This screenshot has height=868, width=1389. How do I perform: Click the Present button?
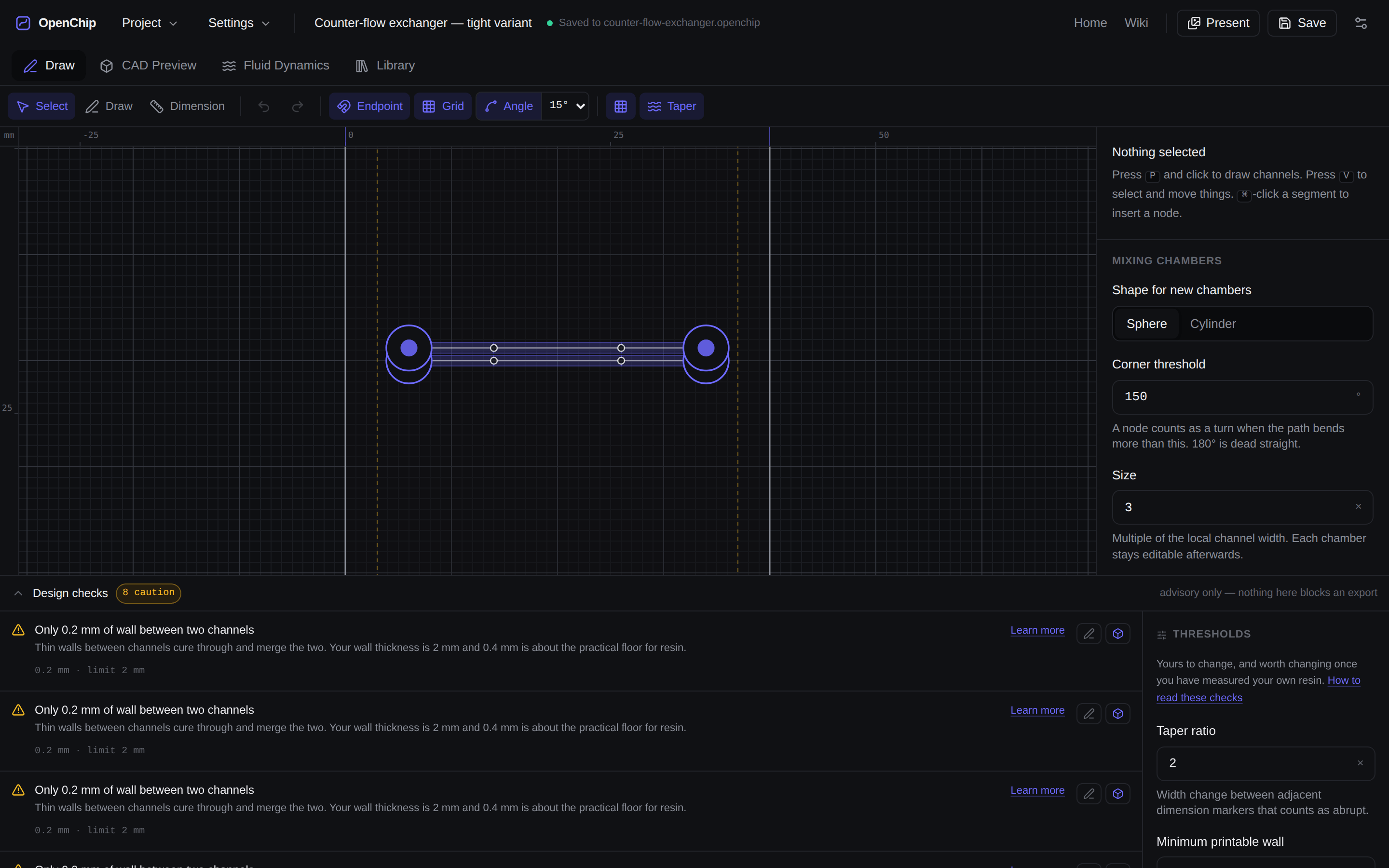pos(1218,23)
